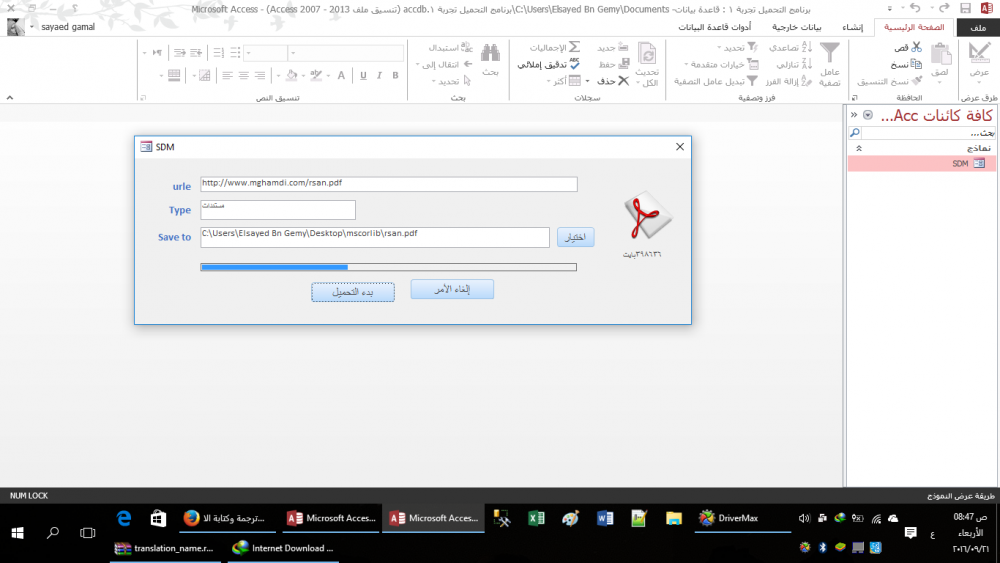Click the Save to path field
This screenshot has width=1000, height=563.
pos(374,237)
